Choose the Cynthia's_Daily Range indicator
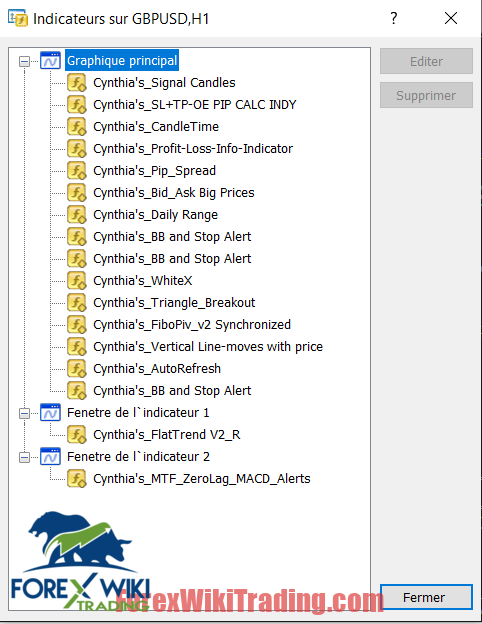This screenshot has width=482, height=624. tap(156, 215)
